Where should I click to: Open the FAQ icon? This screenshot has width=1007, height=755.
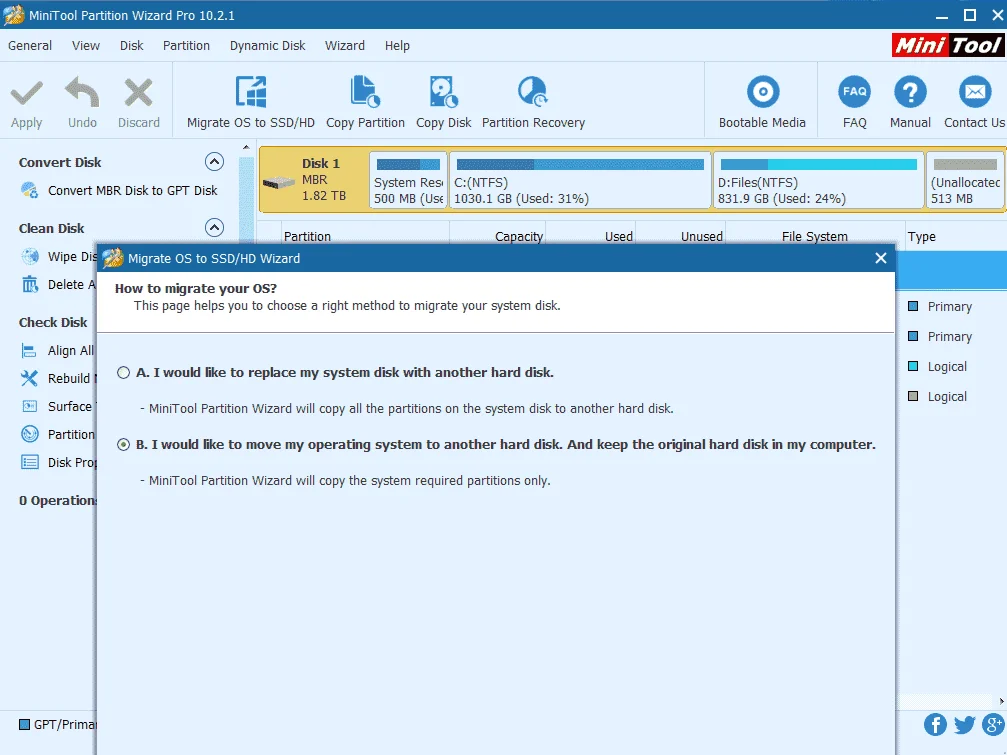coord(854,92)
